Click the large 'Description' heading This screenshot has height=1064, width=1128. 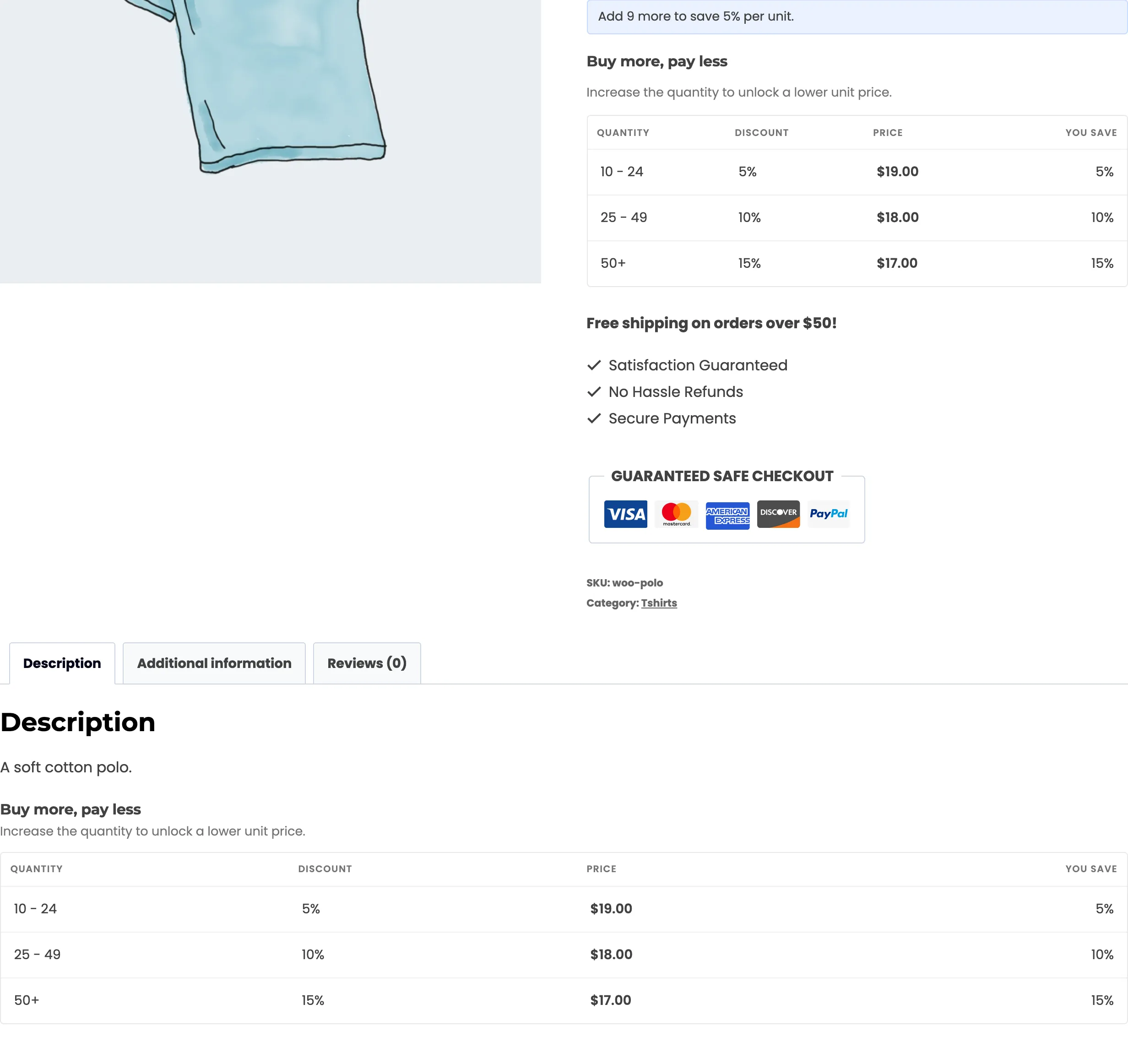pos(78,722)
